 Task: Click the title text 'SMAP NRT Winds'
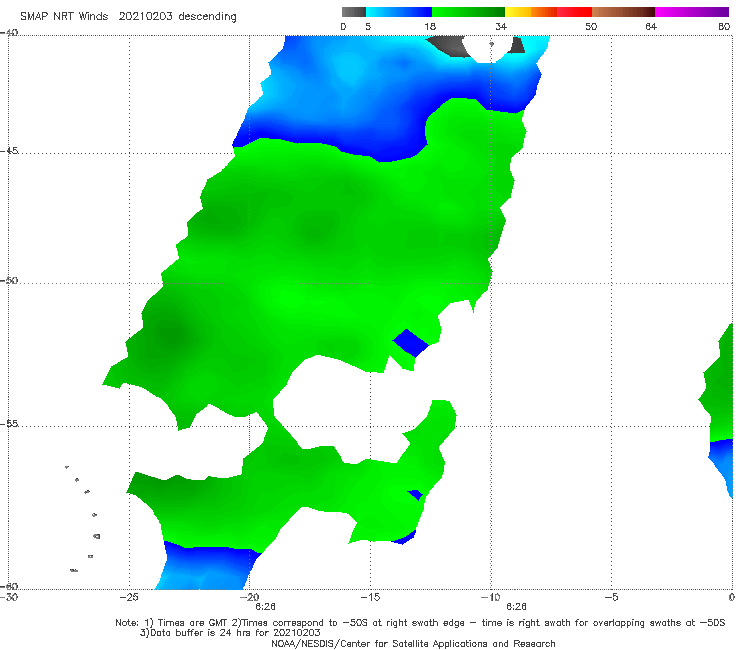click(x=64, y=16)
